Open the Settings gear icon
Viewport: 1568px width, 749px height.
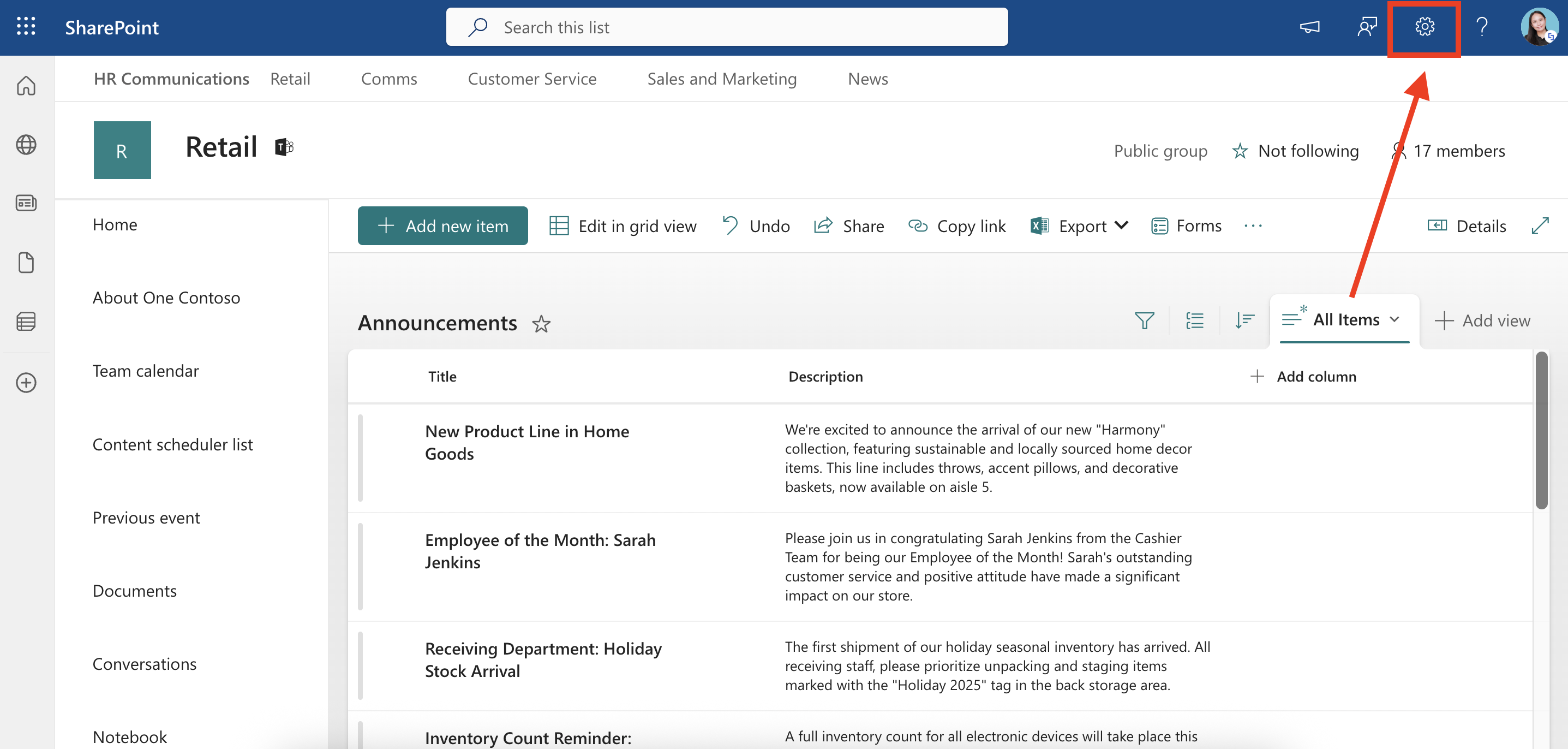pos(1424,27)
